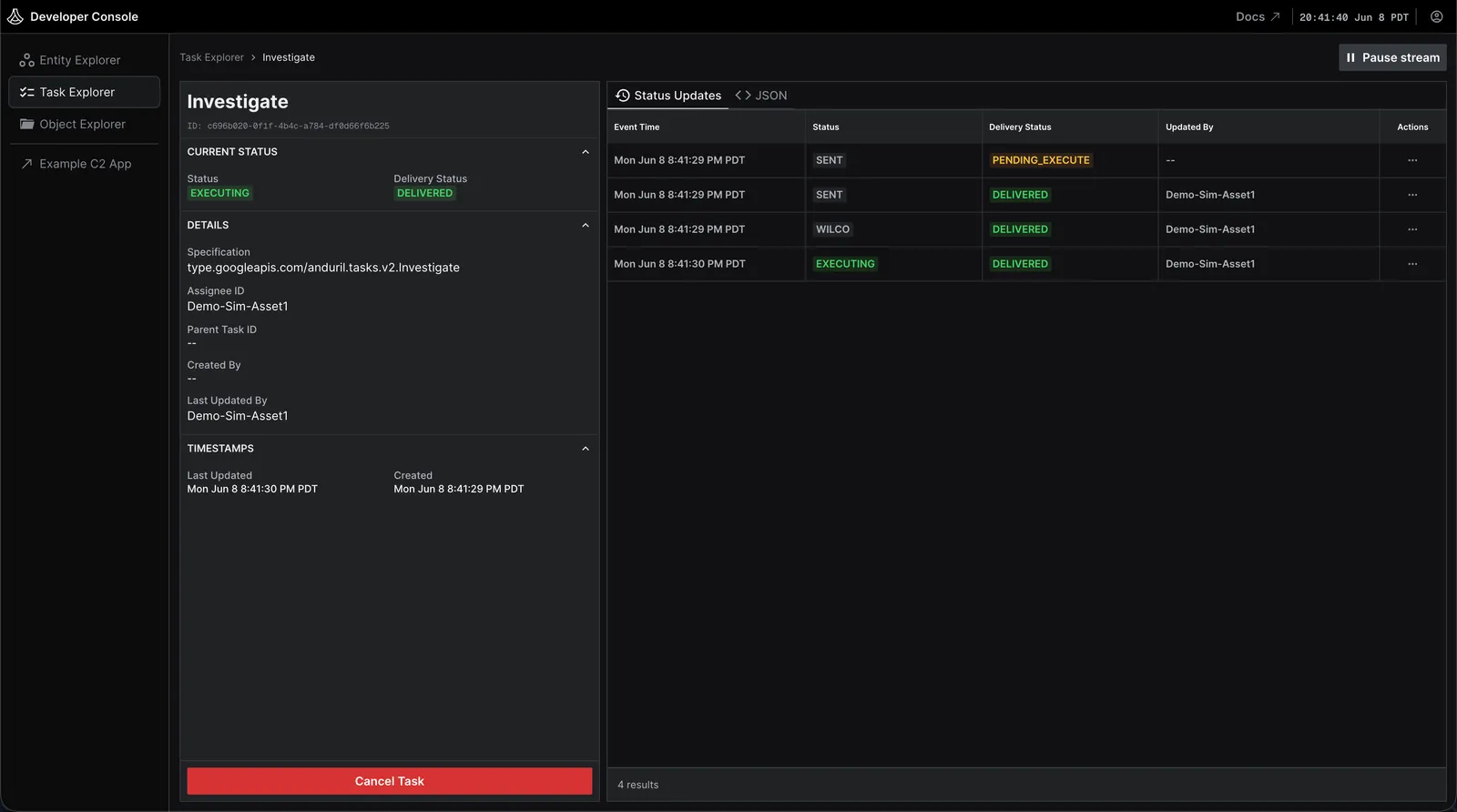Image resolution: width=1457 pixels, height=812 pixels.
Task: Click the Developer Console logo icon
Action: pyautogui.click(x=15, y=16)
